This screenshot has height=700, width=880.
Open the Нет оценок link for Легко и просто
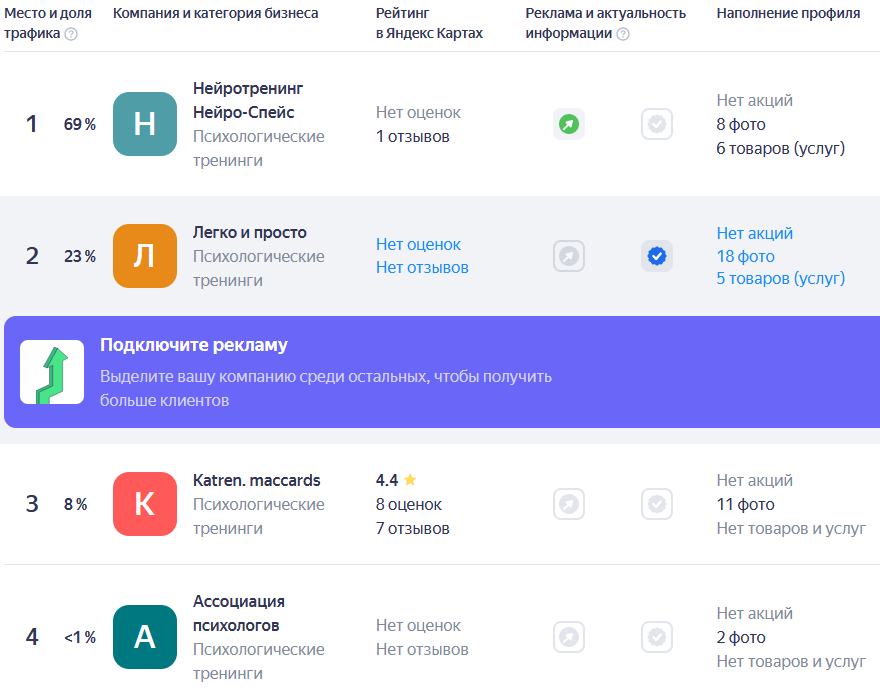click(418, 244)
